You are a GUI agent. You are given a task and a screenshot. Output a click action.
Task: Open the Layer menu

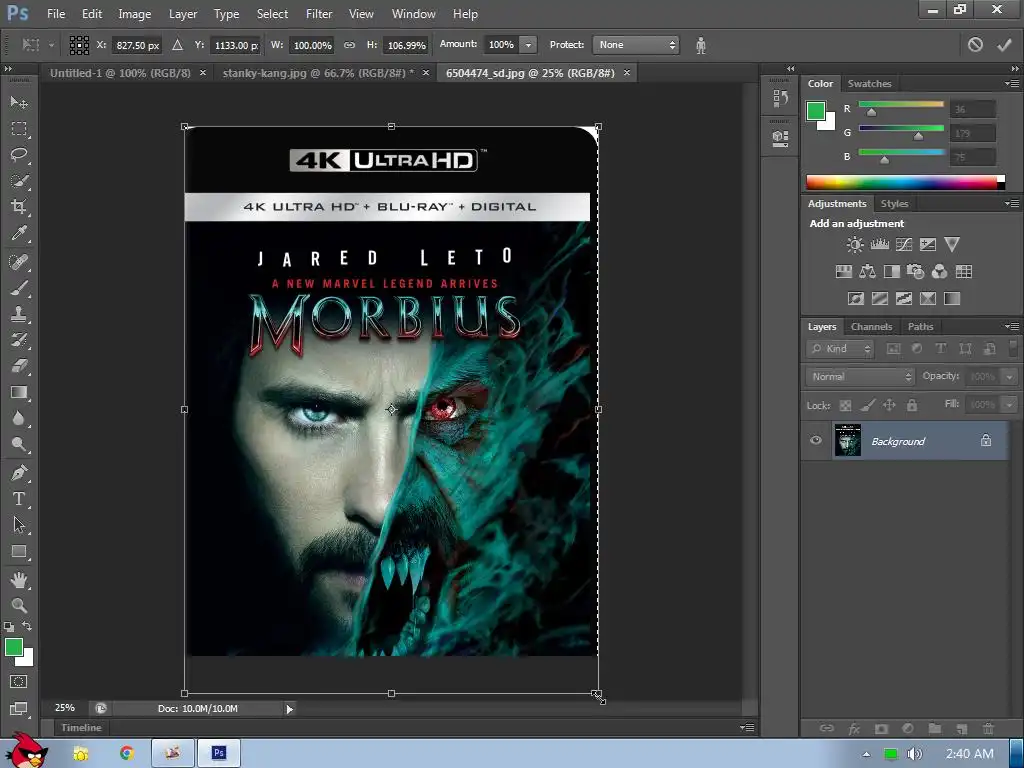[x=183, y=14]
